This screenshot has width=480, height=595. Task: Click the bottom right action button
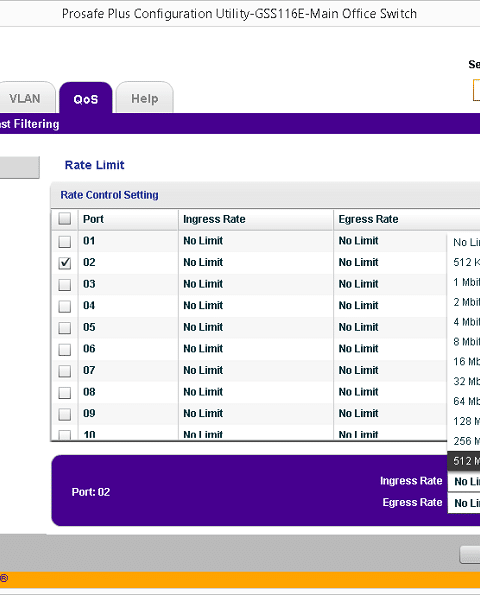click(x=470, y=555)
